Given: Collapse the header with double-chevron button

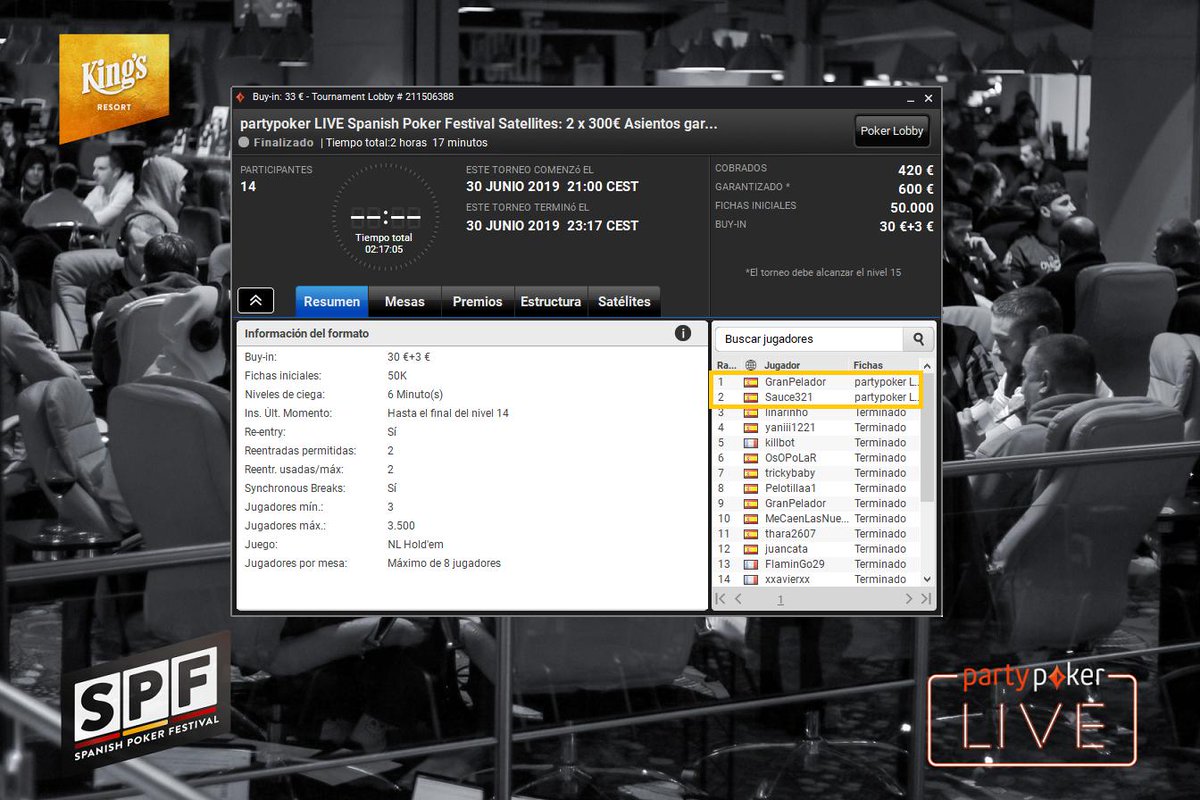Looking at the screenshot, I should [256, 301].
